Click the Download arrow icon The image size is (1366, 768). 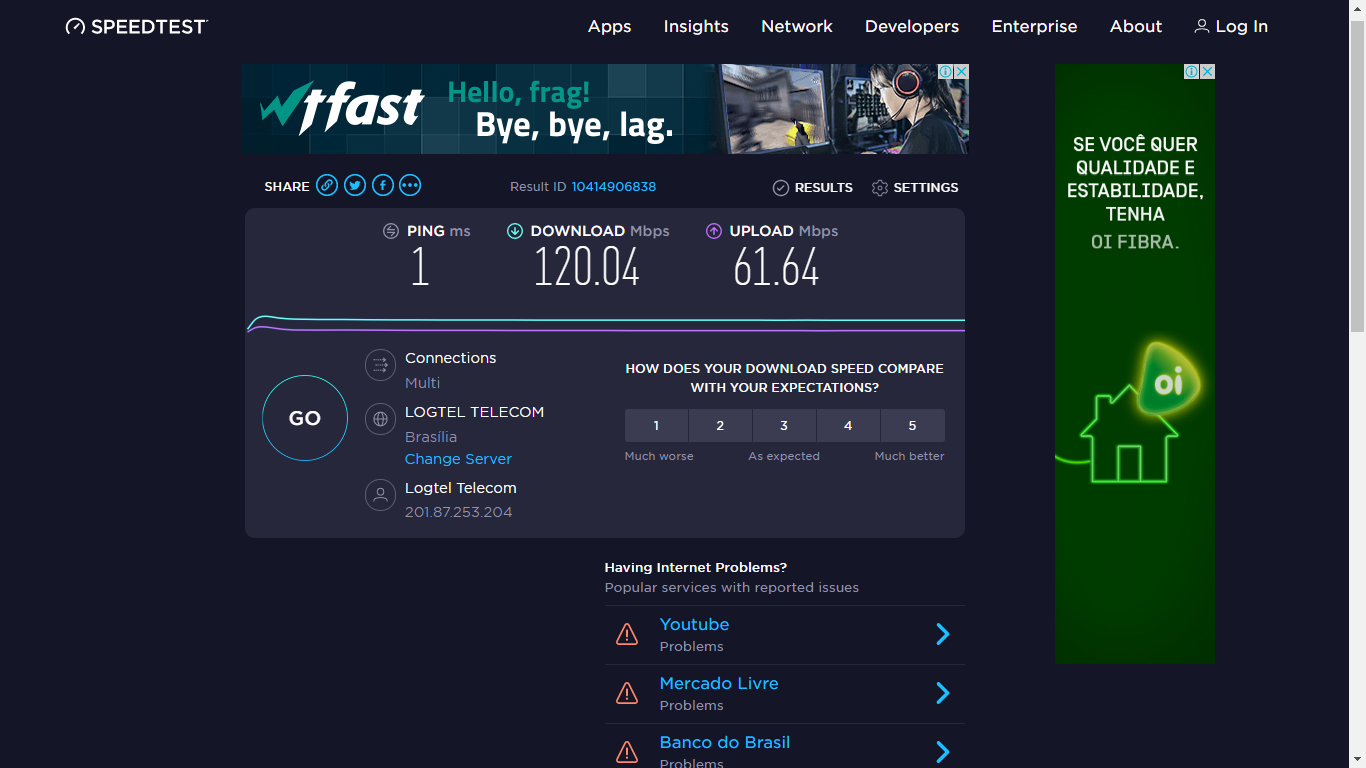(x=515, y=231)
